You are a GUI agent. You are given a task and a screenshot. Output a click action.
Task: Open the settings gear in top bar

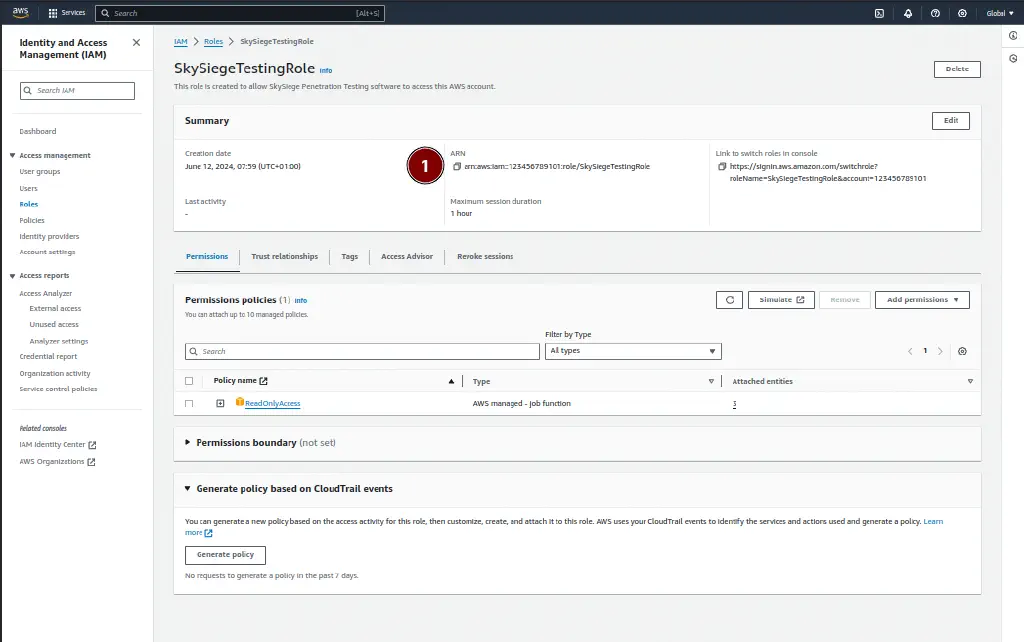[x=962, y=13]
